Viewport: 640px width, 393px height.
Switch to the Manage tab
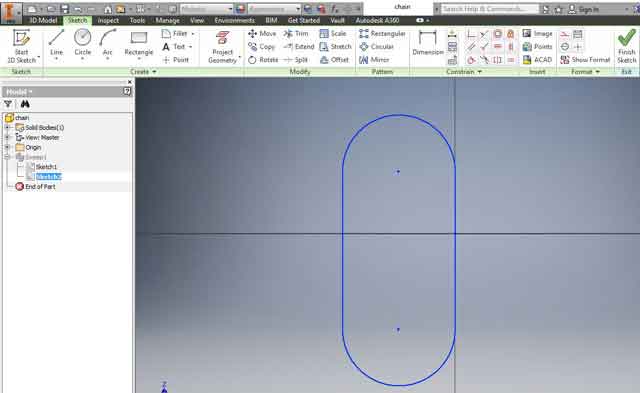point(167,20)
